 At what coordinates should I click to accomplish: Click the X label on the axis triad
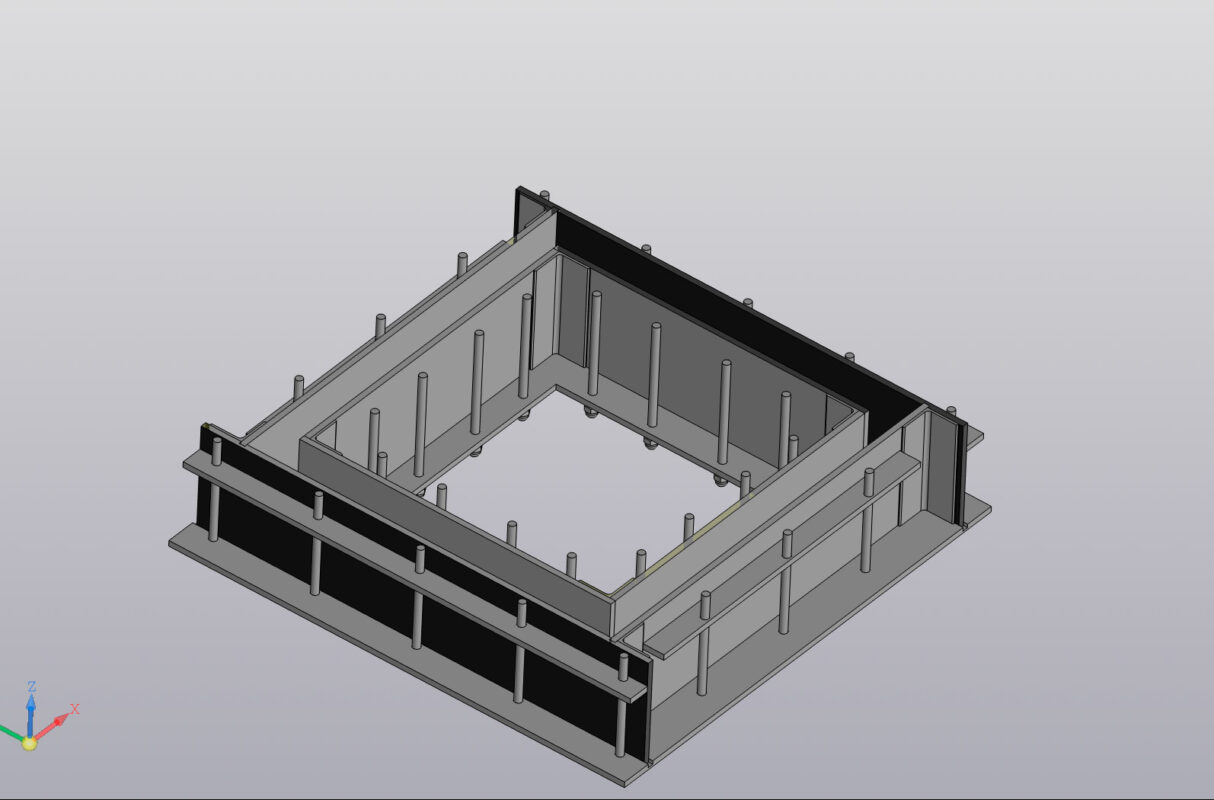click(x=75, y=709)
